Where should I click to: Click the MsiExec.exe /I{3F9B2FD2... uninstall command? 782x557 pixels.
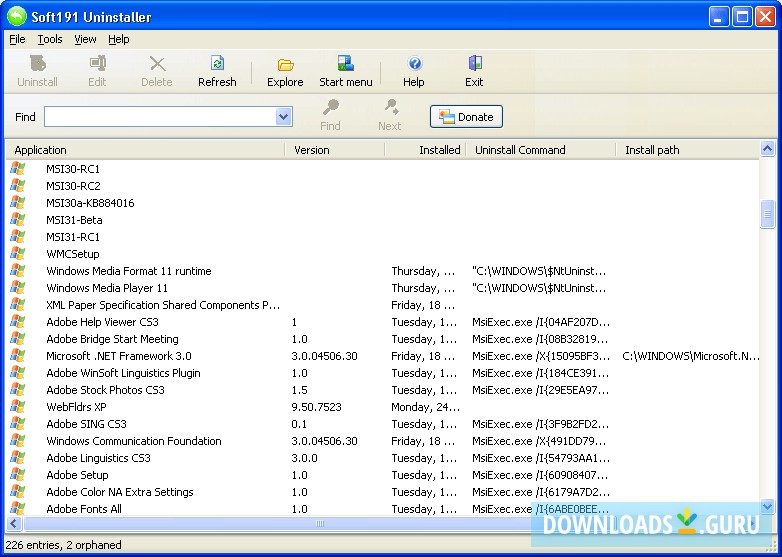[541, 424]
